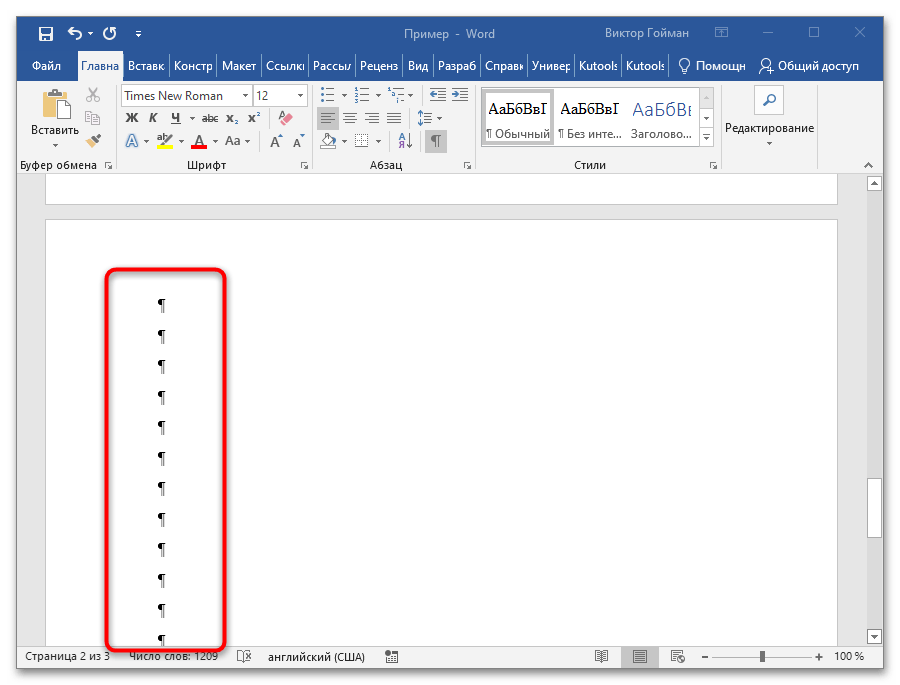This screenshot has width=900, height=685.
Task: Switch to the Вставка tab
Action: click(146, 66)
